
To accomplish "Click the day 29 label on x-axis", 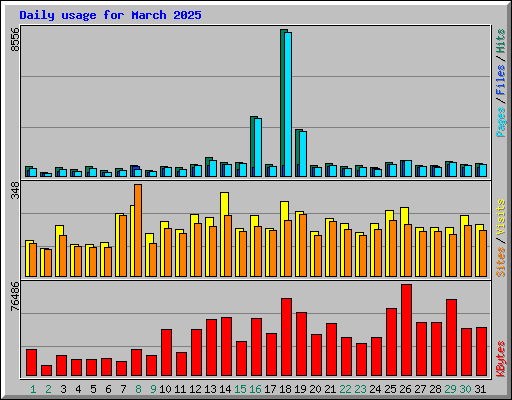I will click(450, 389).
